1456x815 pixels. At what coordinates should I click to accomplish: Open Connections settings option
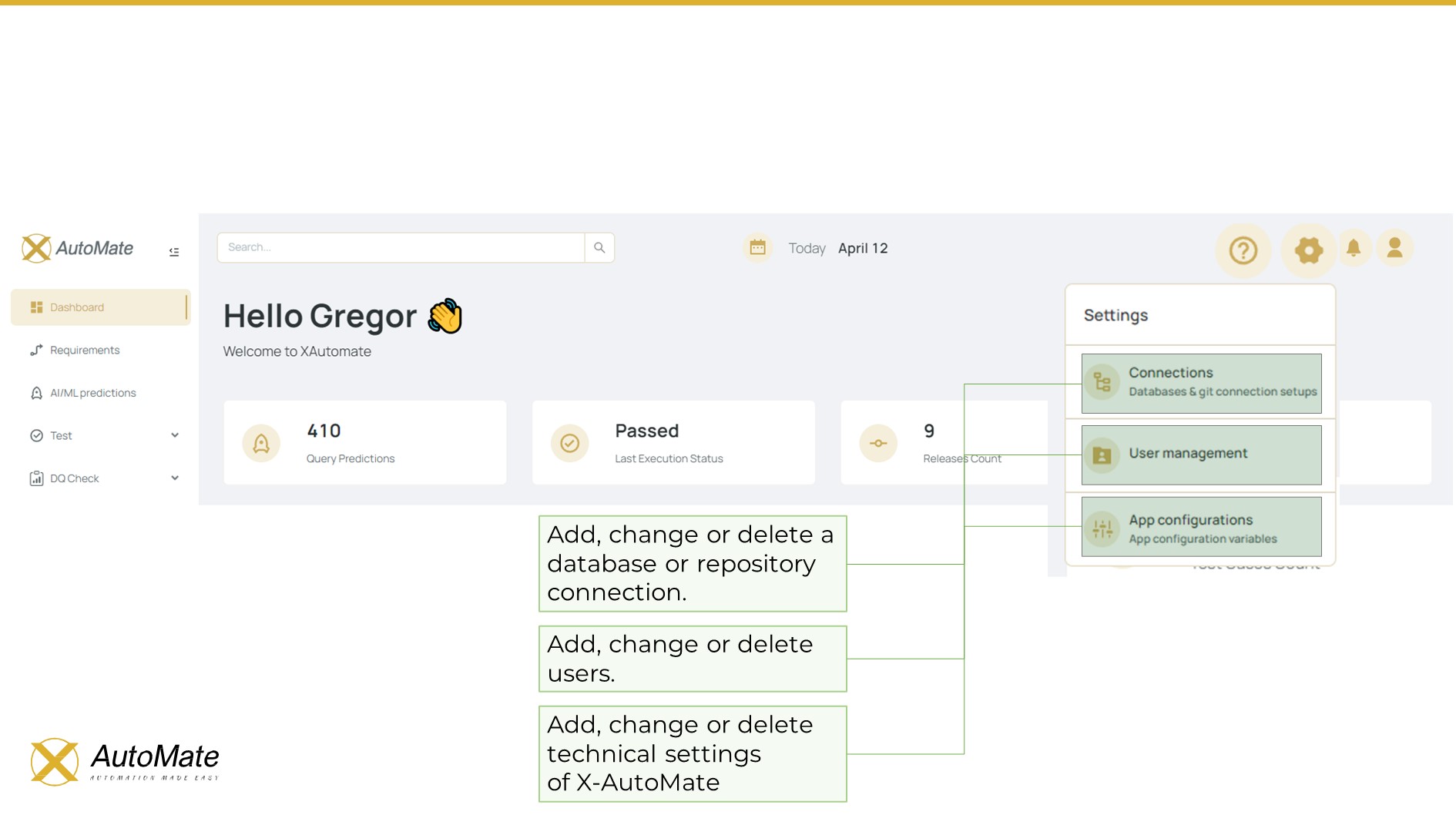pyautogui.click(x=1201, y=383)
